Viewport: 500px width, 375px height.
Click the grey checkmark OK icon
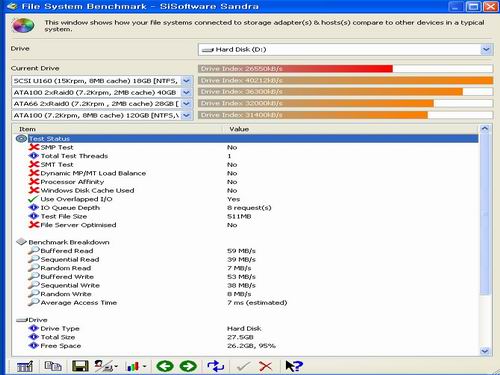tap(243, 366)
